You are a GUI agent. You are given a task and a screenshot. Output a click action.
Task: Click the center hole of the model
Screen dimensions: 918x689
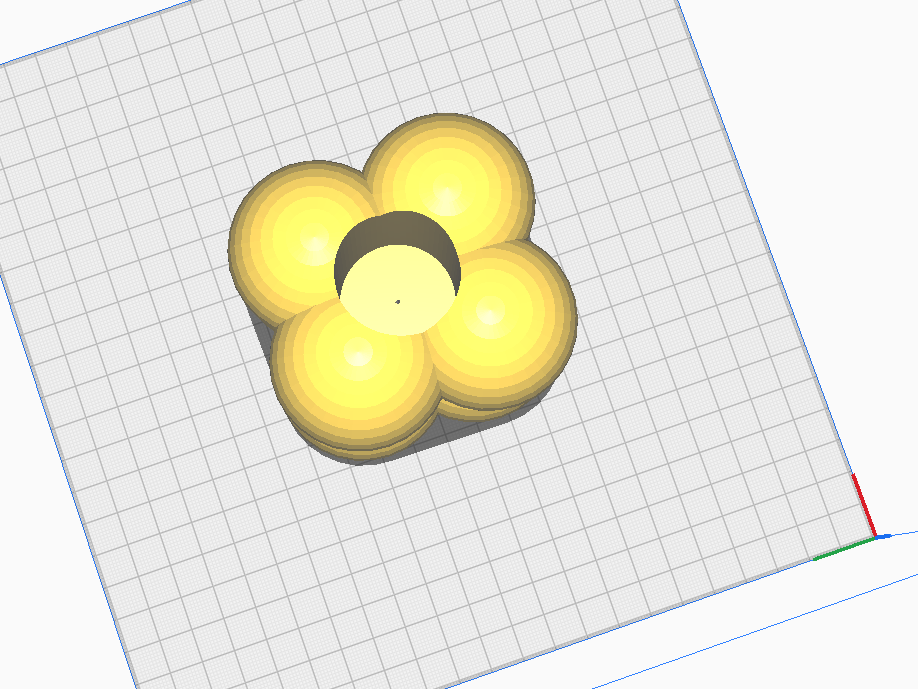pyautogui.click(x=398, y=273)
